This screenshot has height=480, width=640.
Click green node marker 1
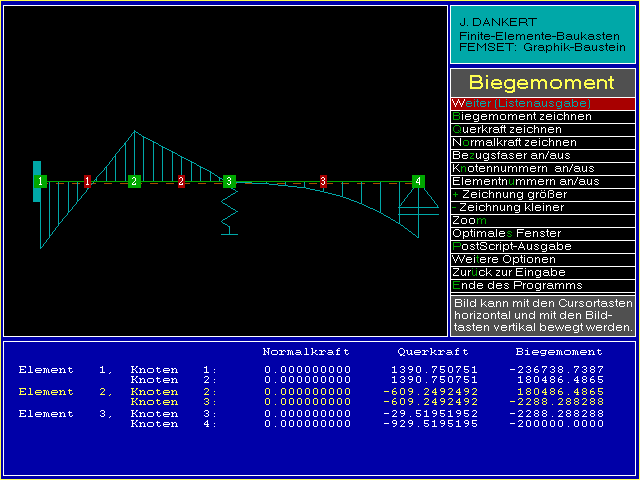coord(41,181)
